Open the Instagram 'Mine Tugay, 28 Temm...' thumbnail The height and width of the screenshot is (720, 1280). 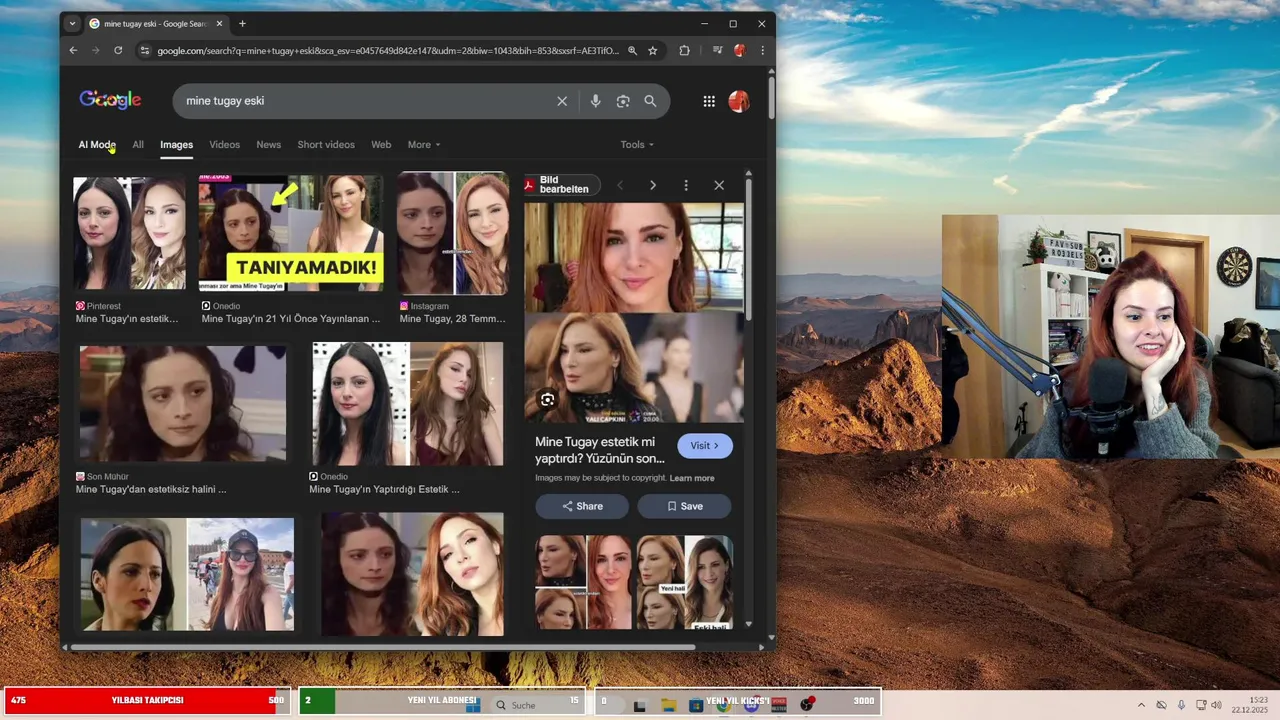click(x=453, y=233)
